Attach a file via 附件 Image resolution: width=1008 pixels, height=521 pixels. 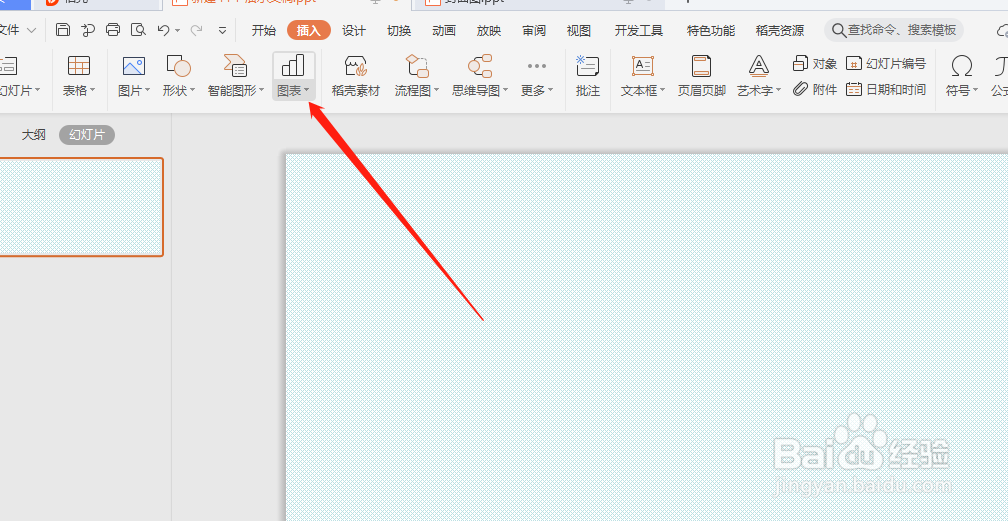[814, 89]
